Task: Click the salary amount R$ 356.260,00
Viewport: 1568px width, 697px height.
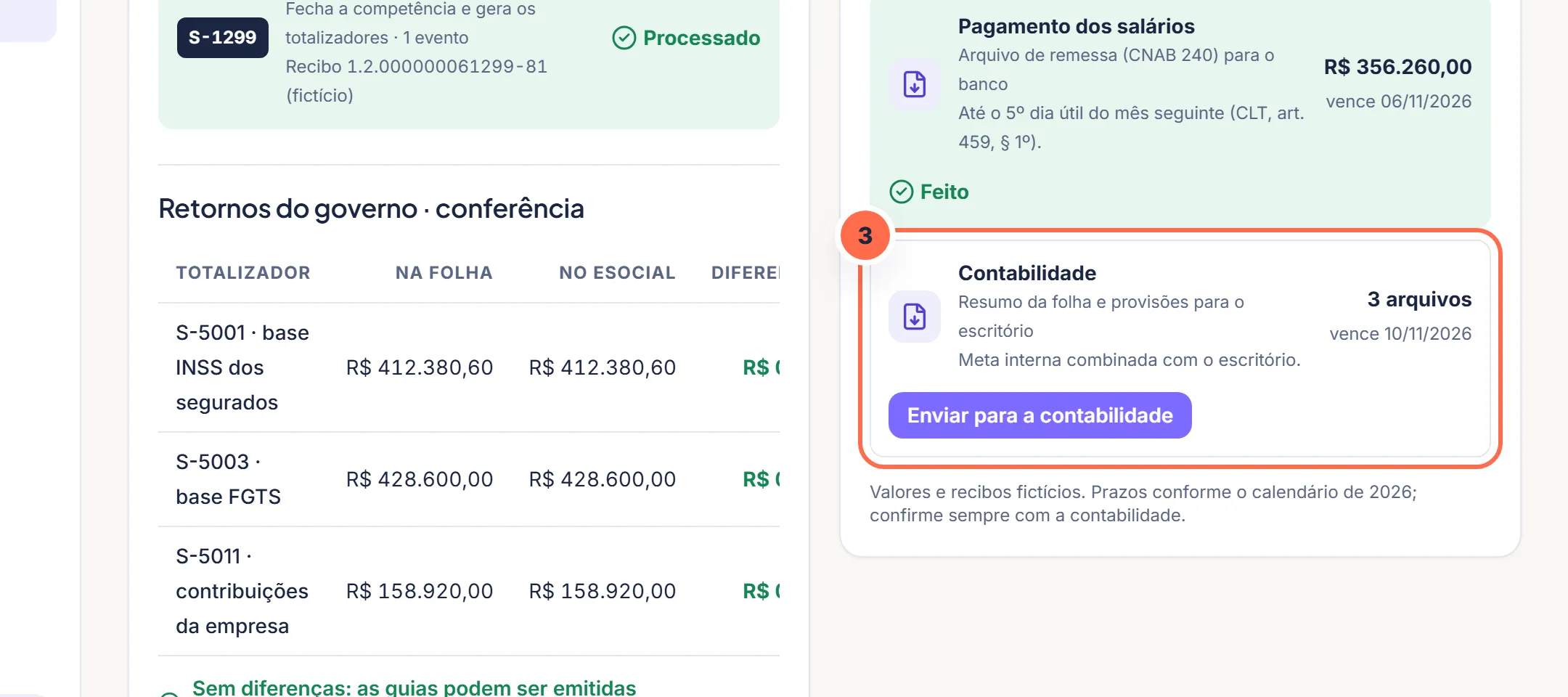Action: [x=1397, y=67]
